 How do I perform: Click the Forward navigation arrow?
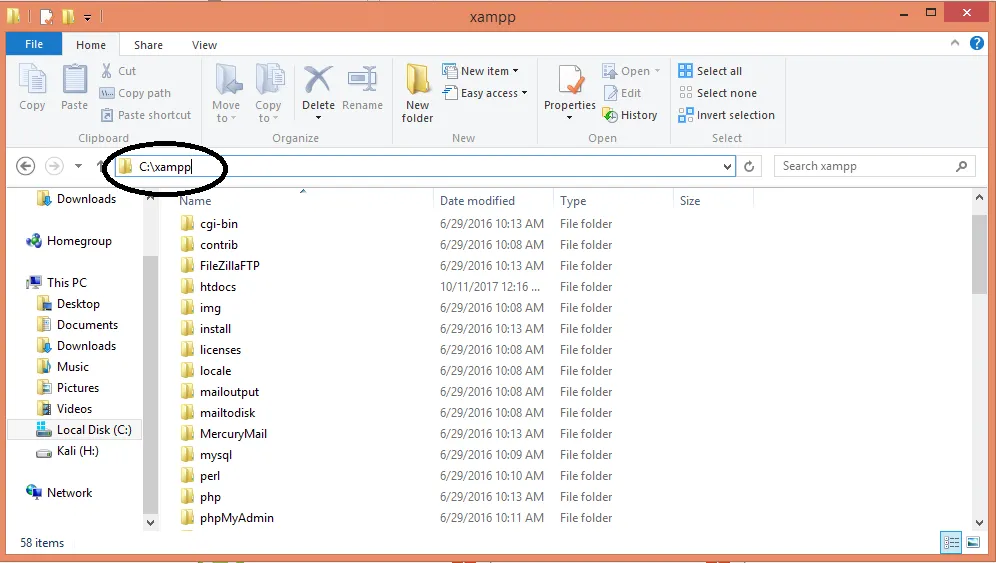pos(54,166)
